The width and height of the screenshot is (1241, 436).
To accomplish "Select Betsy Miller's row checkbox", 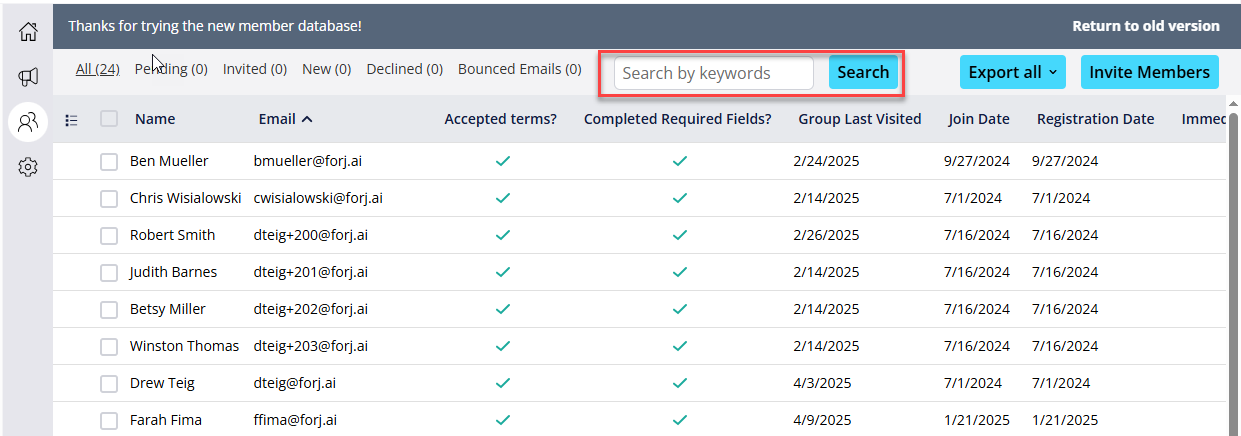I will (109, 309).
